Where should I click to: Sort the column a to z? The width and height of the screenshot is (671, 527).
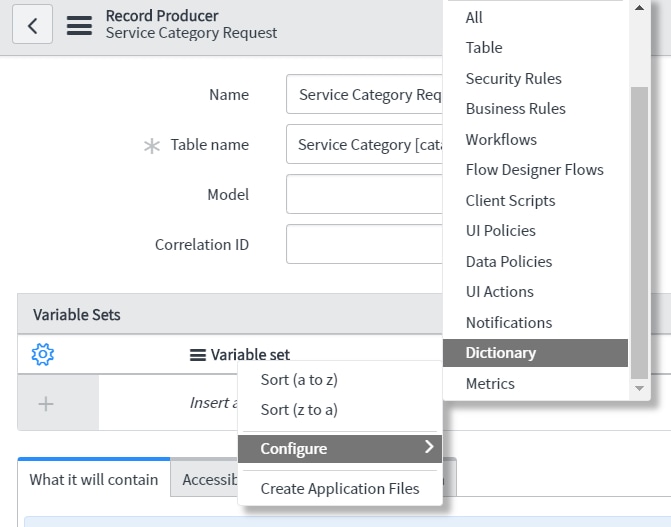coord(299,380)
